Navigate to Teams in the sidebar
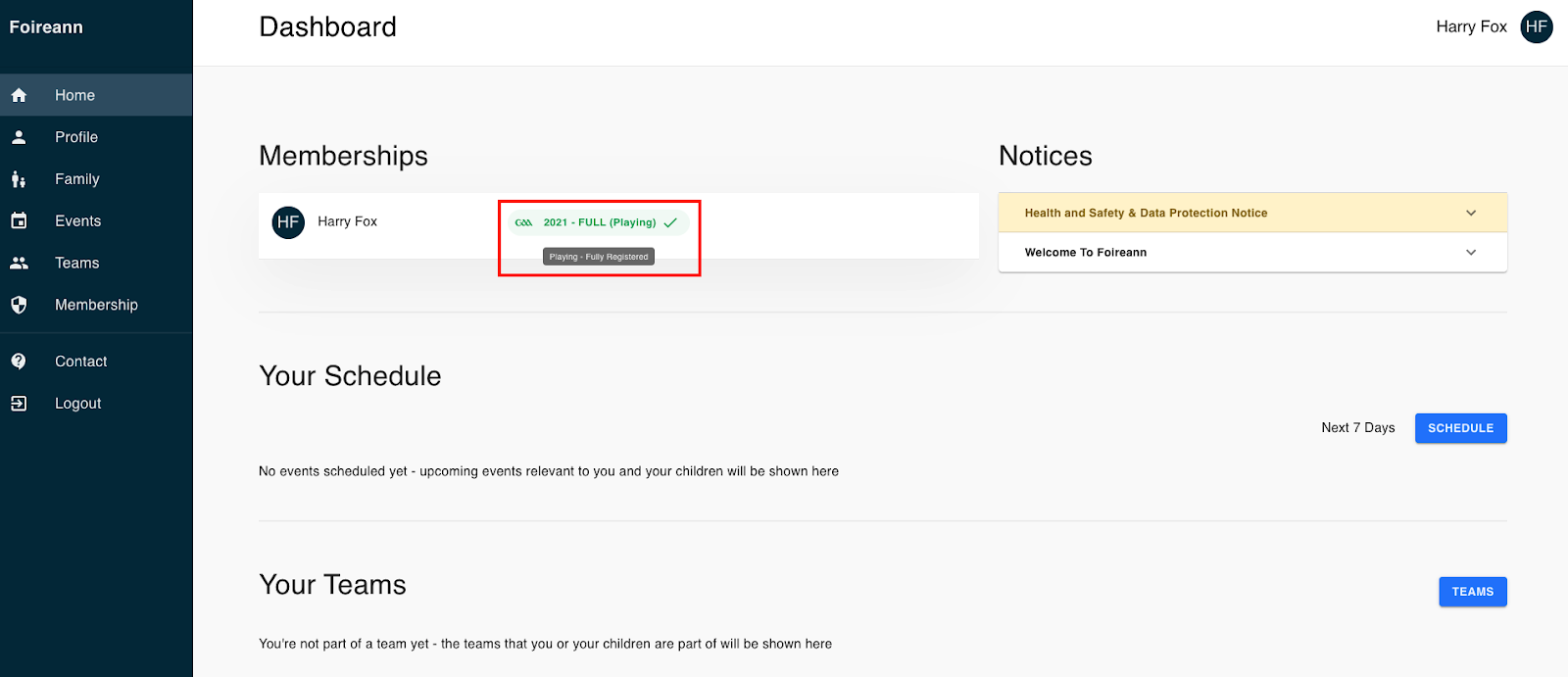The height and width of the screenshot is (677, 1568). (96, 264)
